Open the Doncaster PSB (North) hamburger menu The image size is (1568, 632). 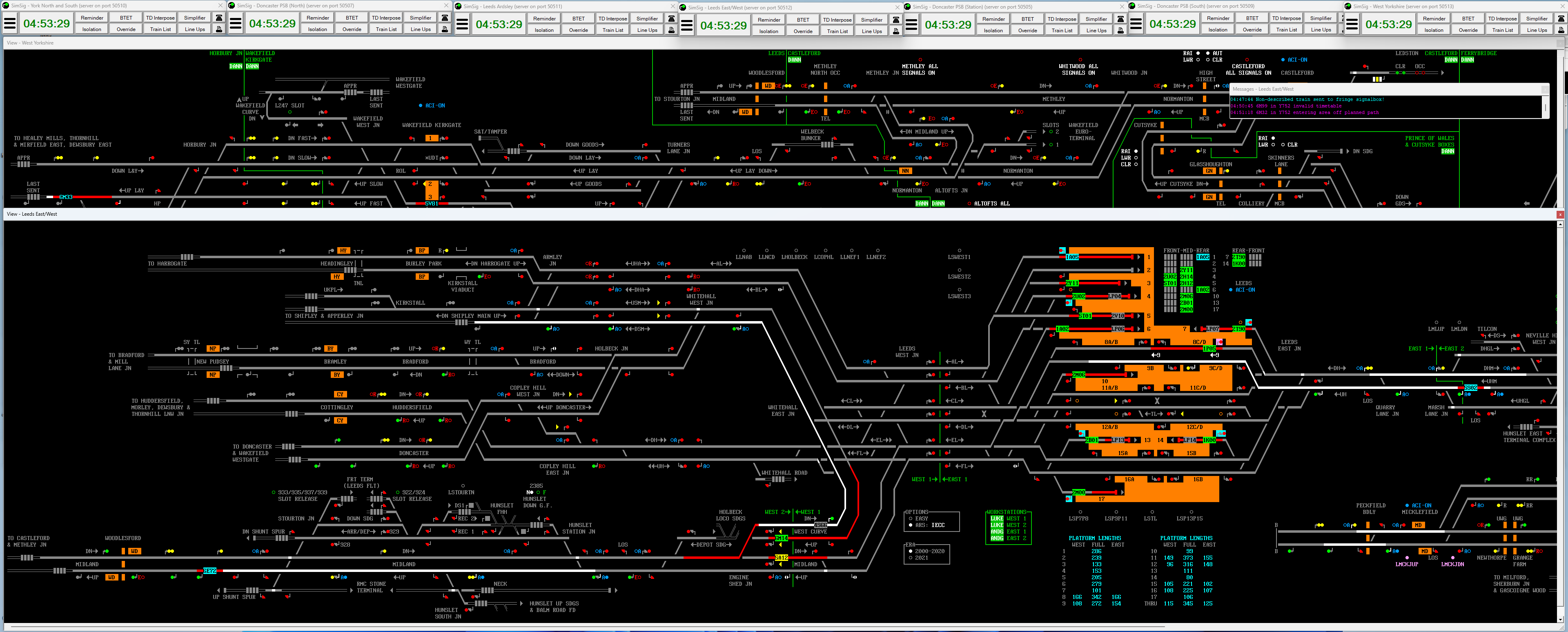[236, 24]
